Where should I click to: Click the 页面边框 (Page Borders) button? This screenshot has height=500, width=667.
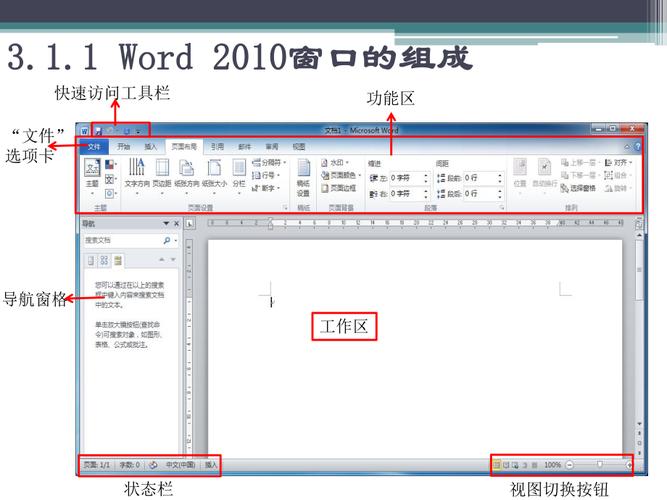click(x=339, y=188)
